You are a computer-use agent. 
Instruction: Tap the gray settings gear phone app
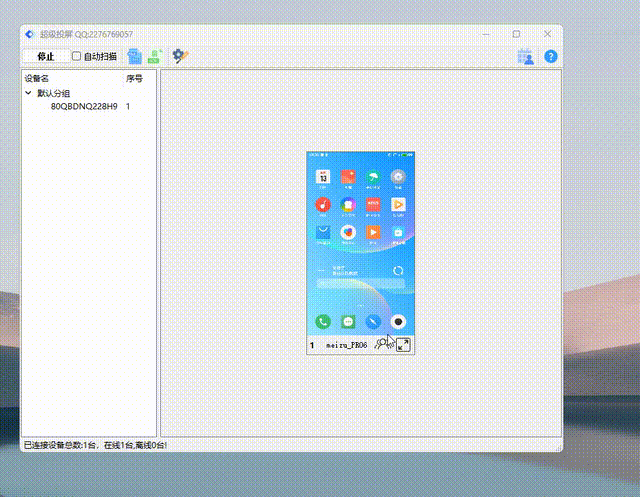(x=398, y=177)
